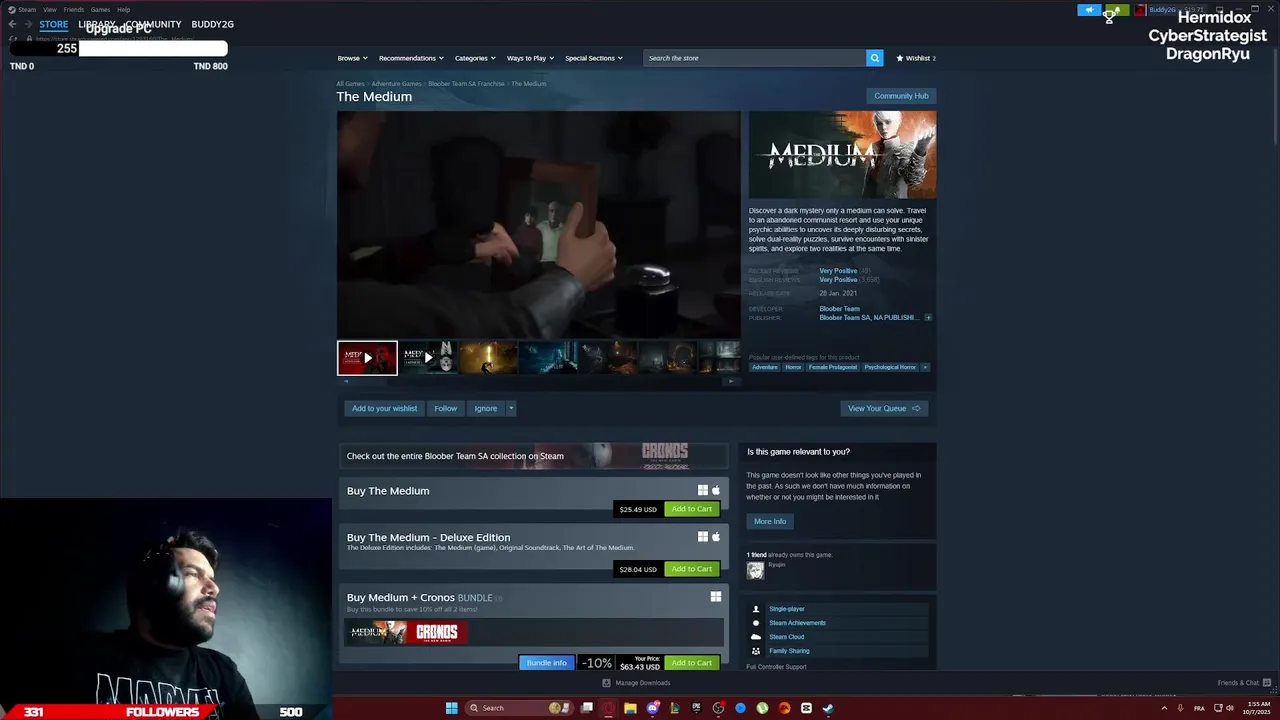Image resolution: width=1280 pixels, height=720 pixels.
Task: Click the Bloober Team SA collection banner
Action: pyautogui.click(x=534, y=456)
